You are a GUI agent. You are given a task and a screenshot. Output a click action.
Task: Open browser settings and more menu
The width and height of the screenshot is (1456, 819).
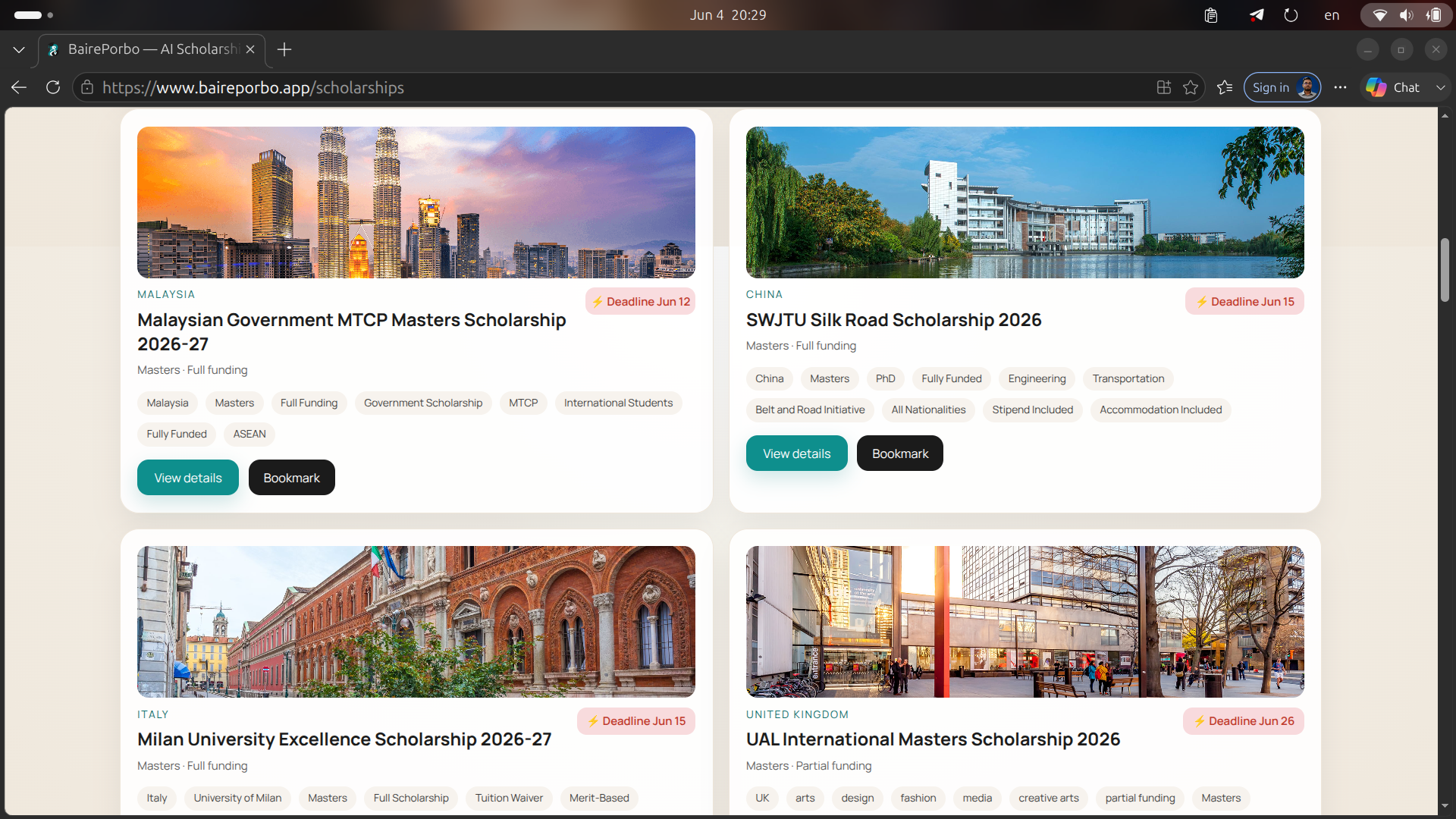pyautogui.click(x=1340, y=87)
